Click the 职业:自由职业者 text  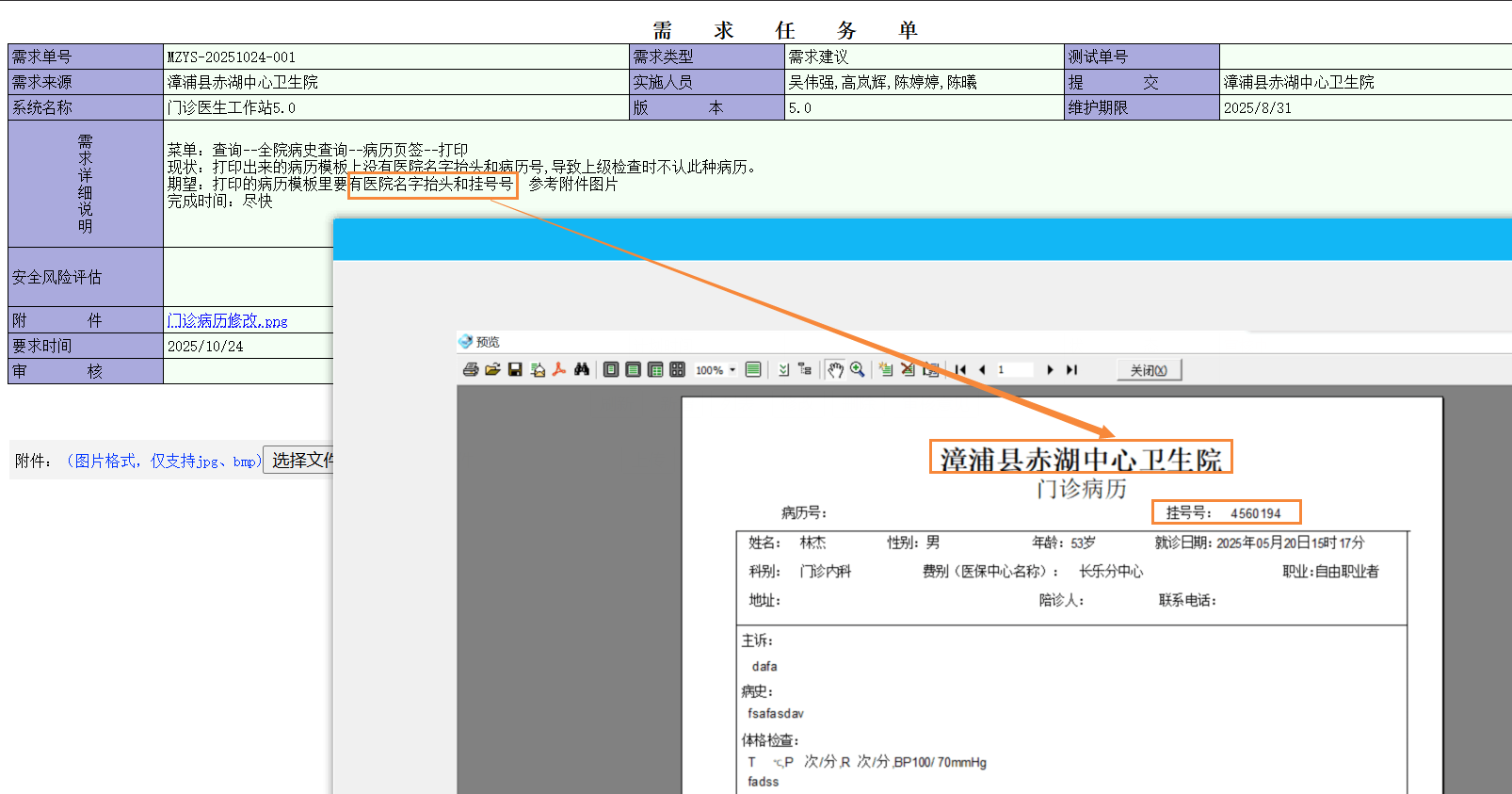point(1330,572)
